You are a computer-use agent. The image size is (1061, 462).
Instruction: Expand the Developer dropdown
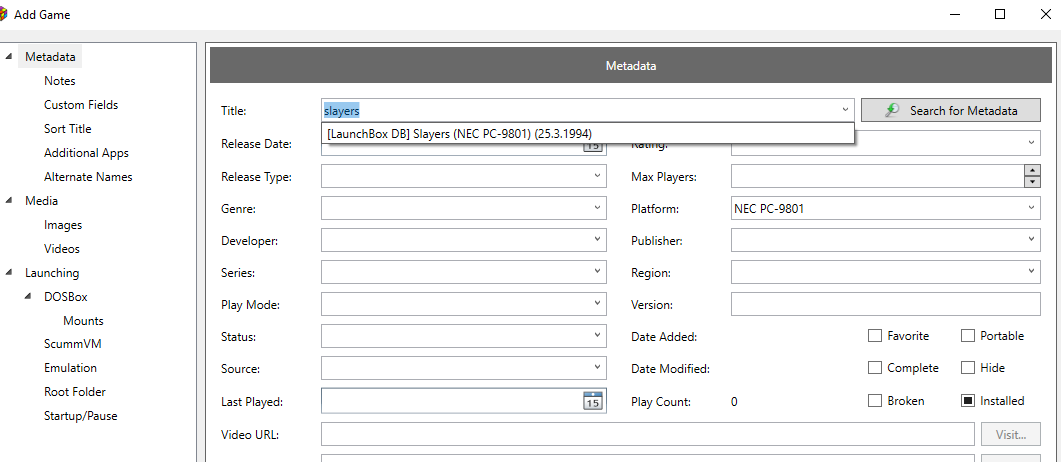pos(597,240)
